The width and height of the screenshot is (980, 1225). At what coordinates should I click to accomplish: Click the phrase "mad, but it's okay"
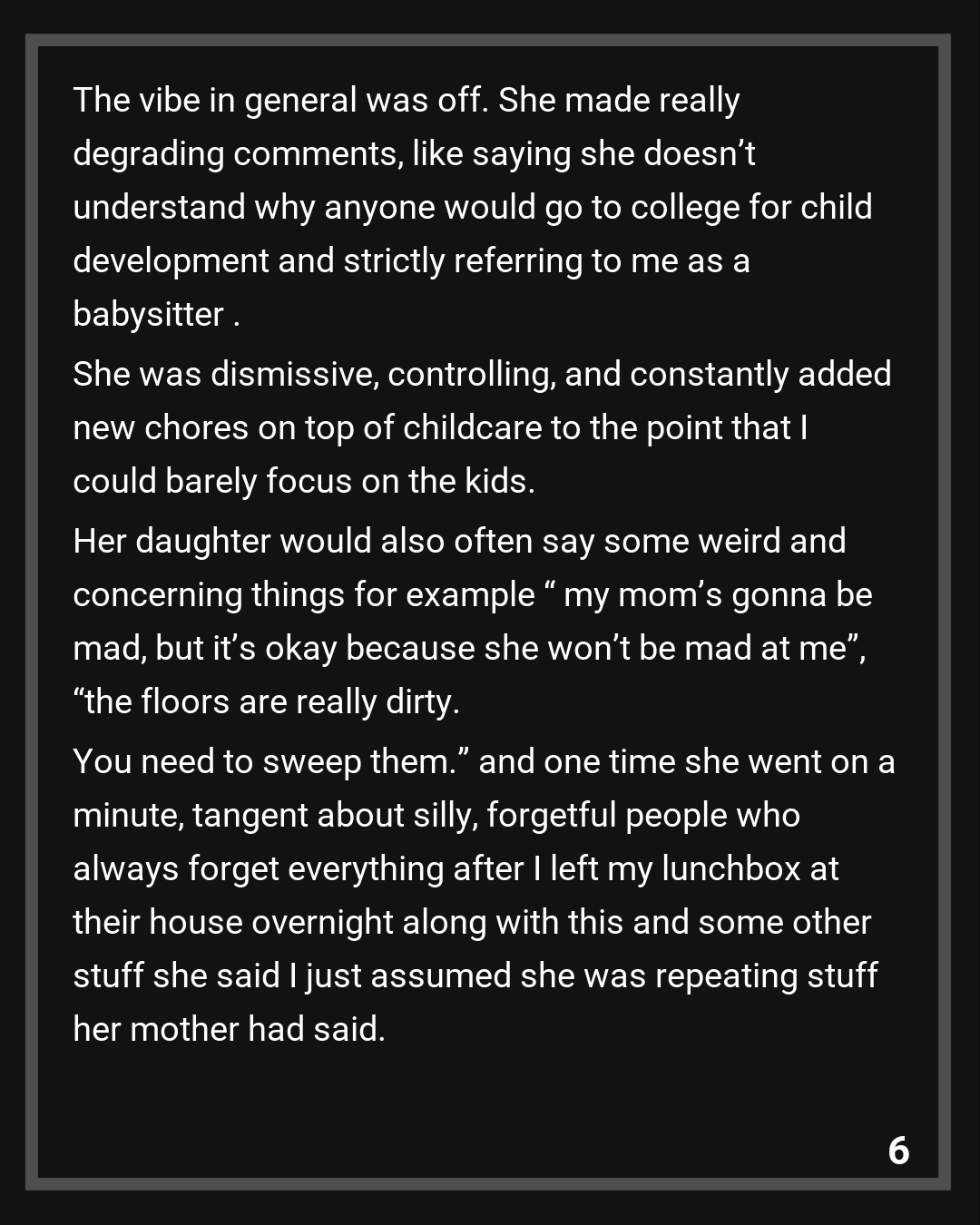pyautogui.click(x=205, y=648)
